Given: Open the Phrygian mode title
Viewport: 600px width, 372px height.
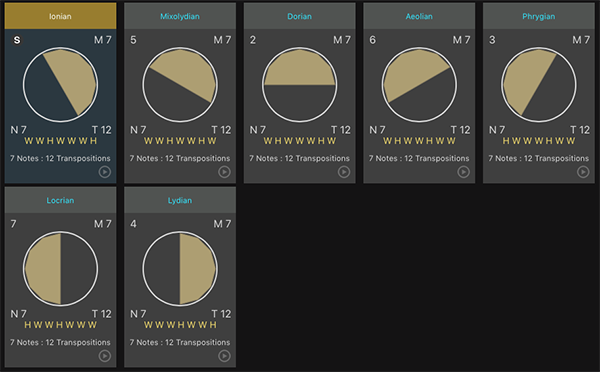Looking at the screenshot, I should pos(539,16).
